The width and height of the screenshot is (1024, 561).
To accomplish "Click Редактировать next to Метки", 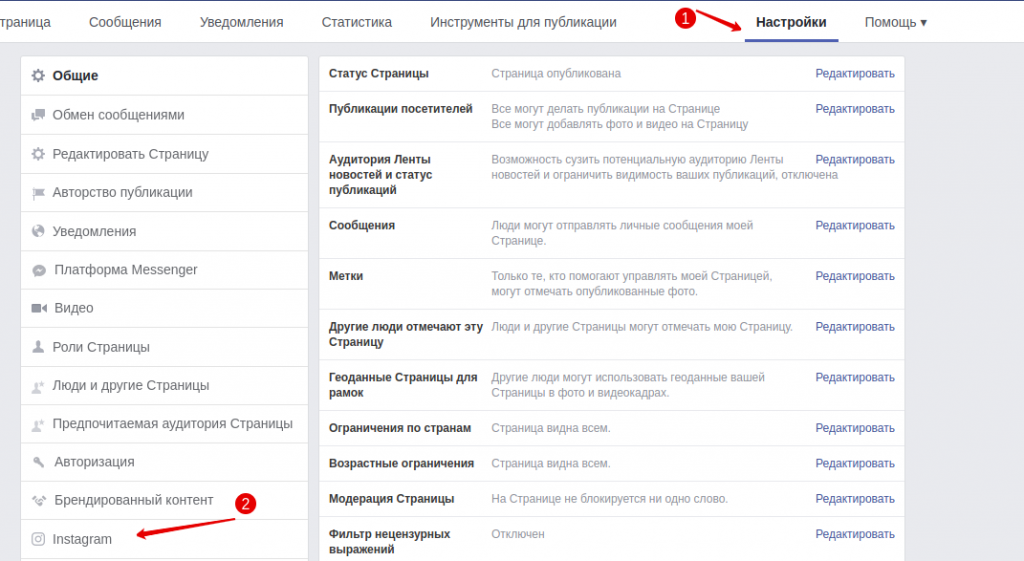I will 855,277.
